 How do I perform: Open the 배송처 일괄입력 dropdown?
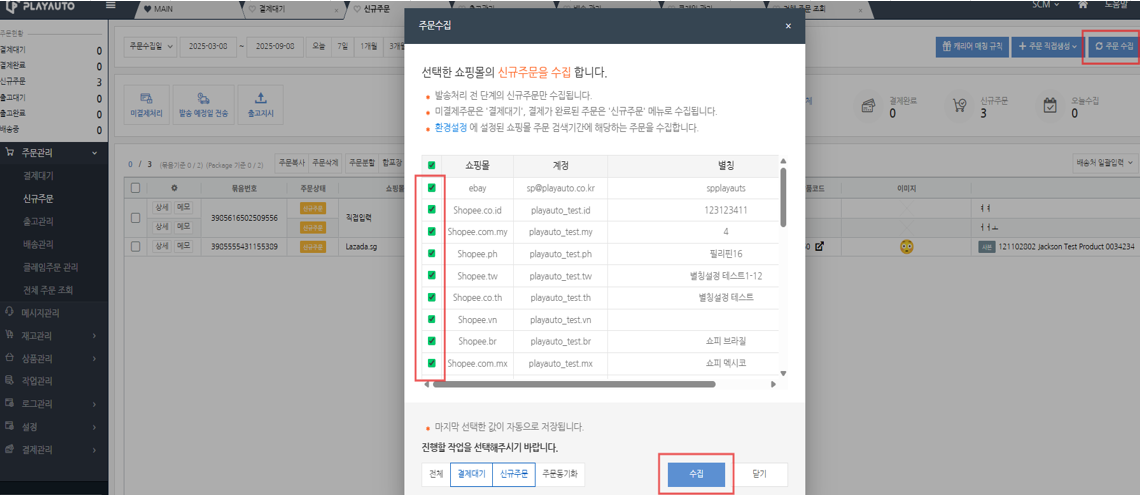1104,161
